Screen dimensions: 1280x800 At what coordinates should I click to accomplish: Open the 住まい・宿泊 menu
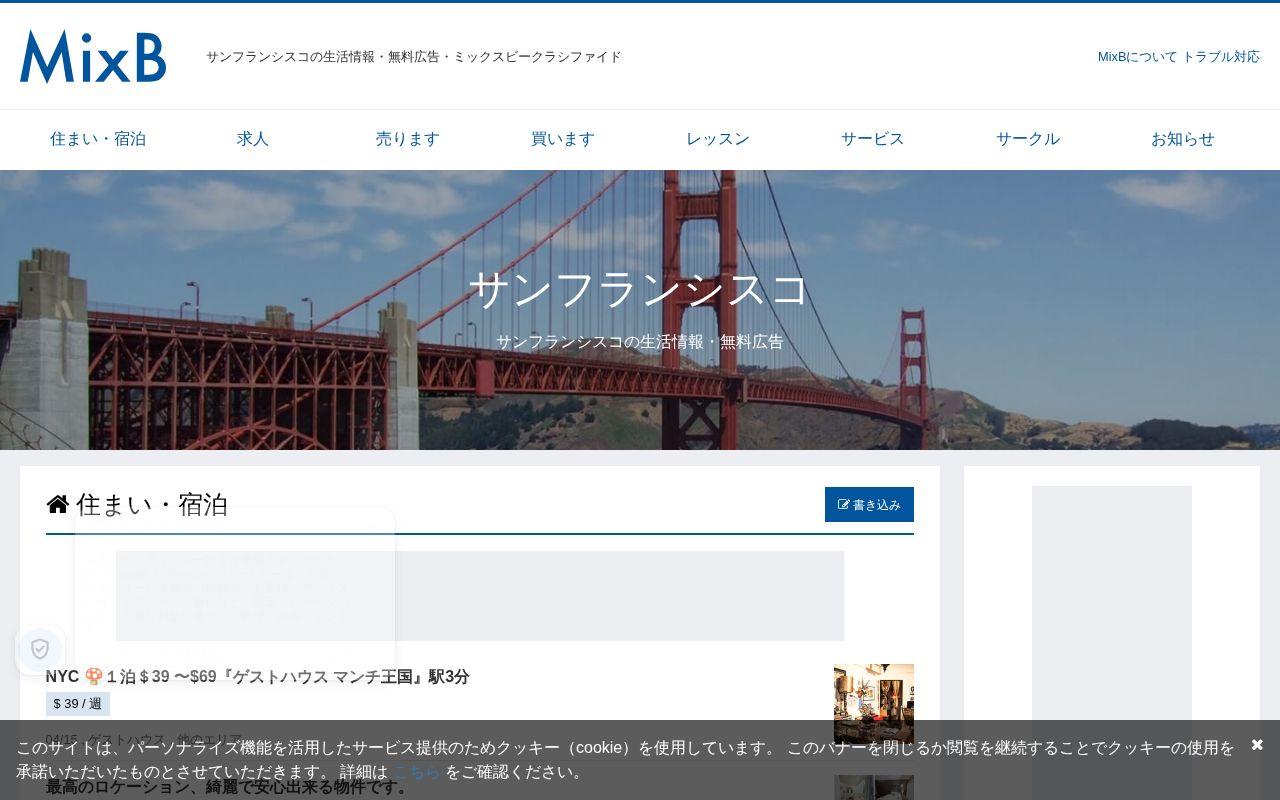click(x=98, y=139)
